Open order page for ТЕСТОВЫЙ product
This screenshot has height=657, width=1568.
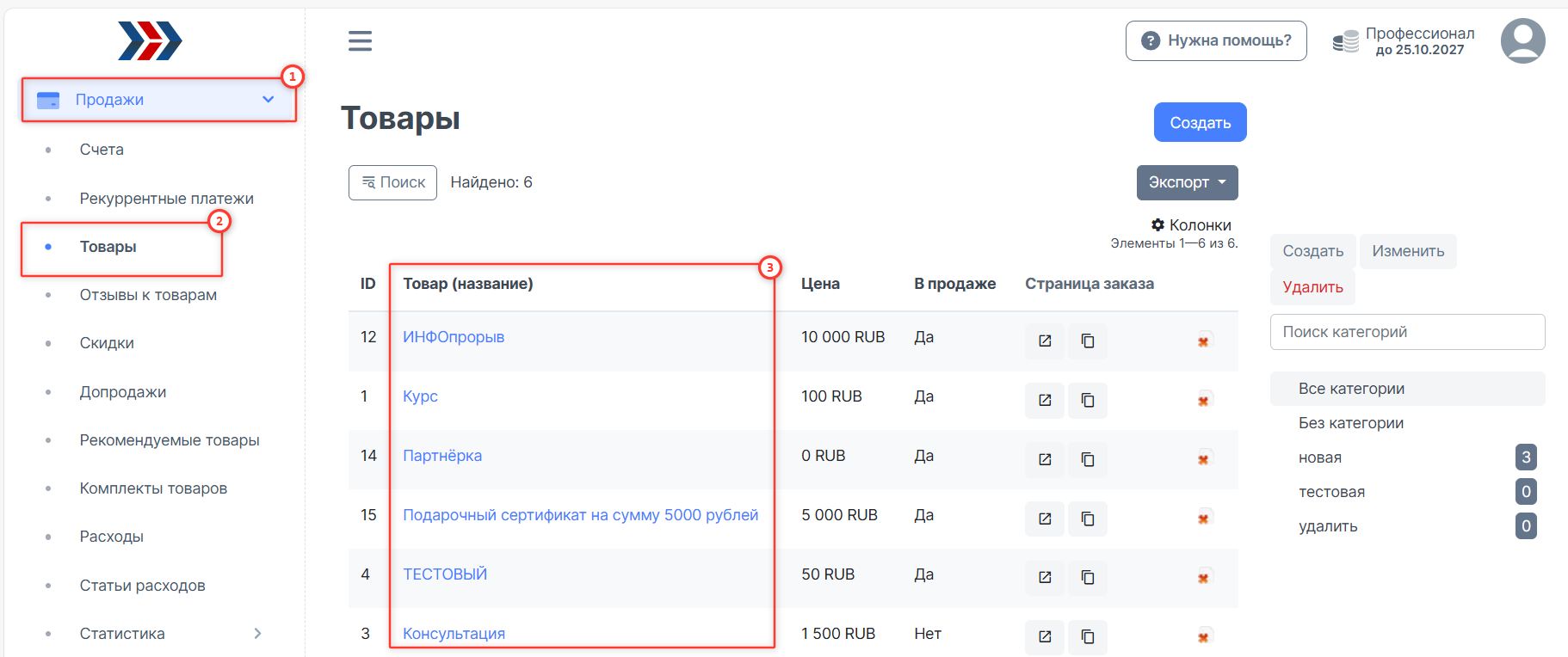[x=1044, y=578]
